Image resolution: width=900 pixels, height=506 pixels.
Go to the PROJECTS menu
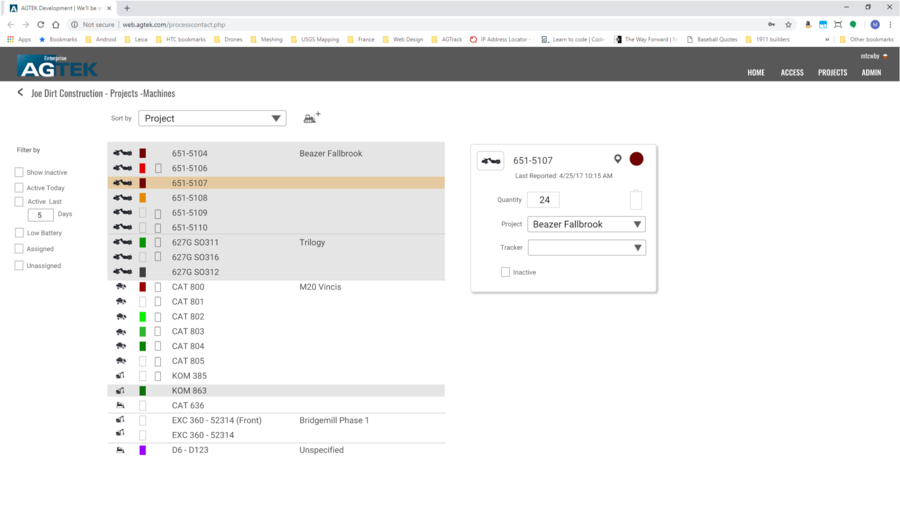click(x=832, y=72)
